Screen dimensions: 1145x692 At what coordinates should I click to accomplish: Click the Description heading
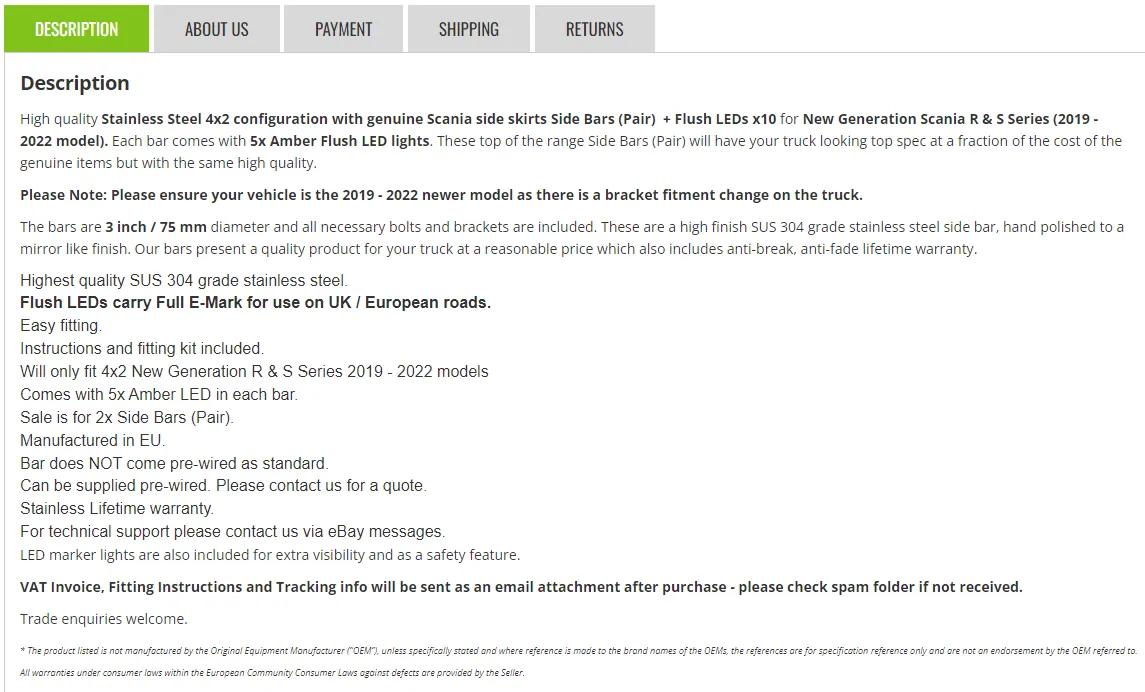coord(74,83)
